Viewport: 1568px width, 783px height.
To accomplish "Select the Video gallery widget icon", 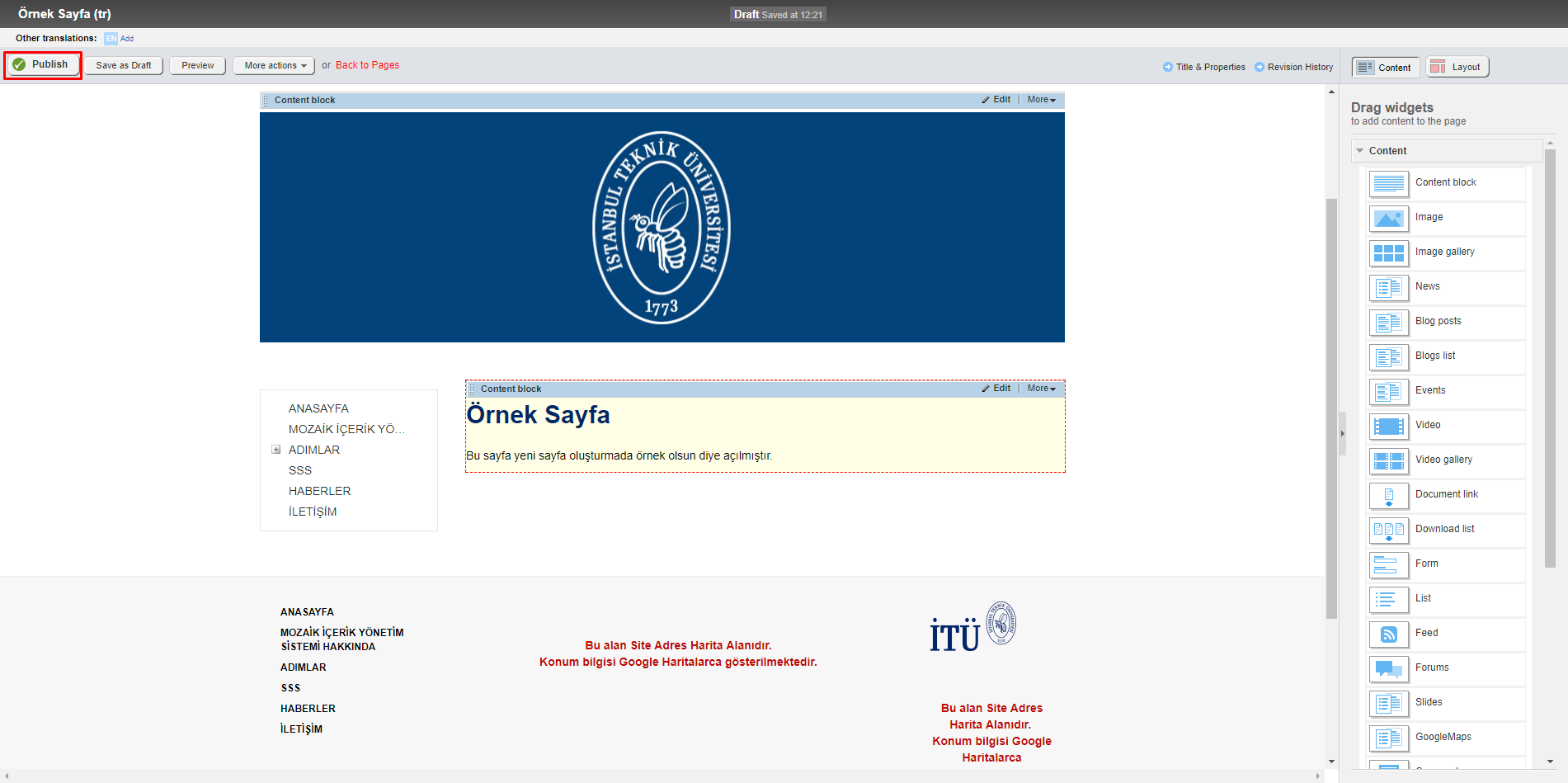I will pyautogui.click(x=1389, y=460).
